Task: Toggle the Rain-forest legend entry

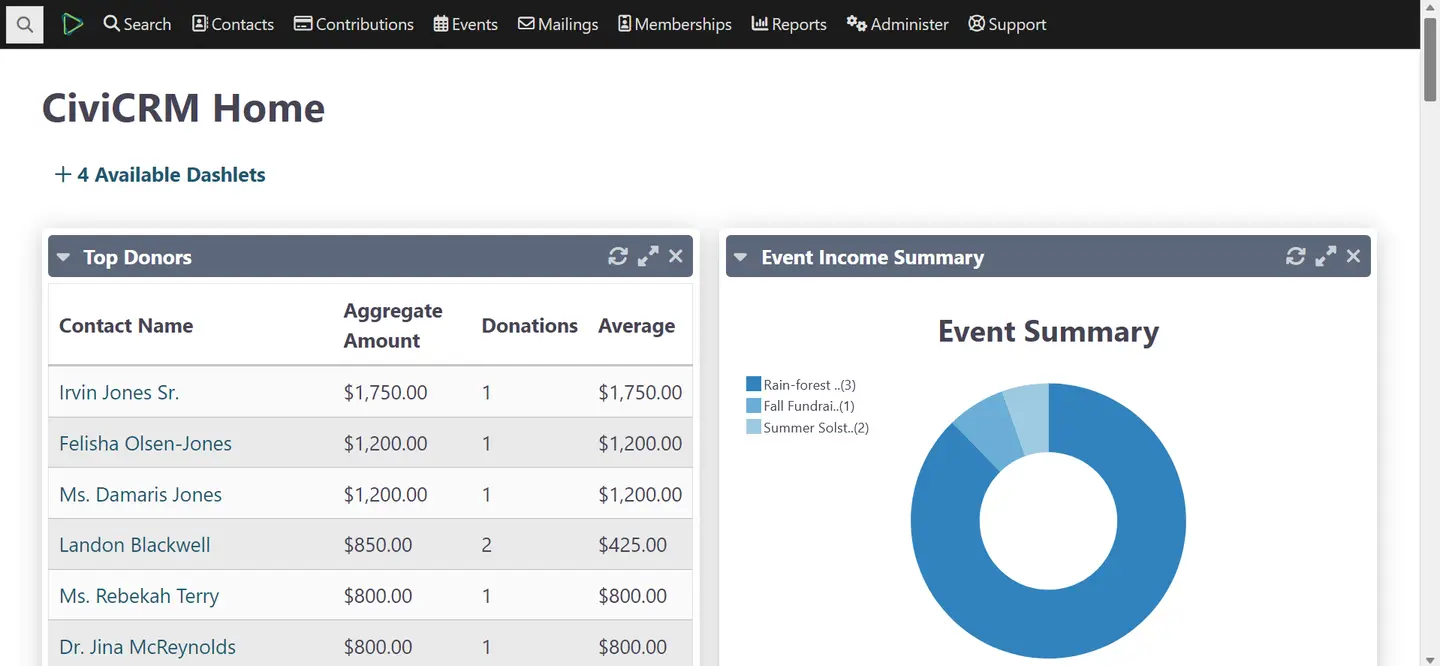Action: click(x=805, y=384)
